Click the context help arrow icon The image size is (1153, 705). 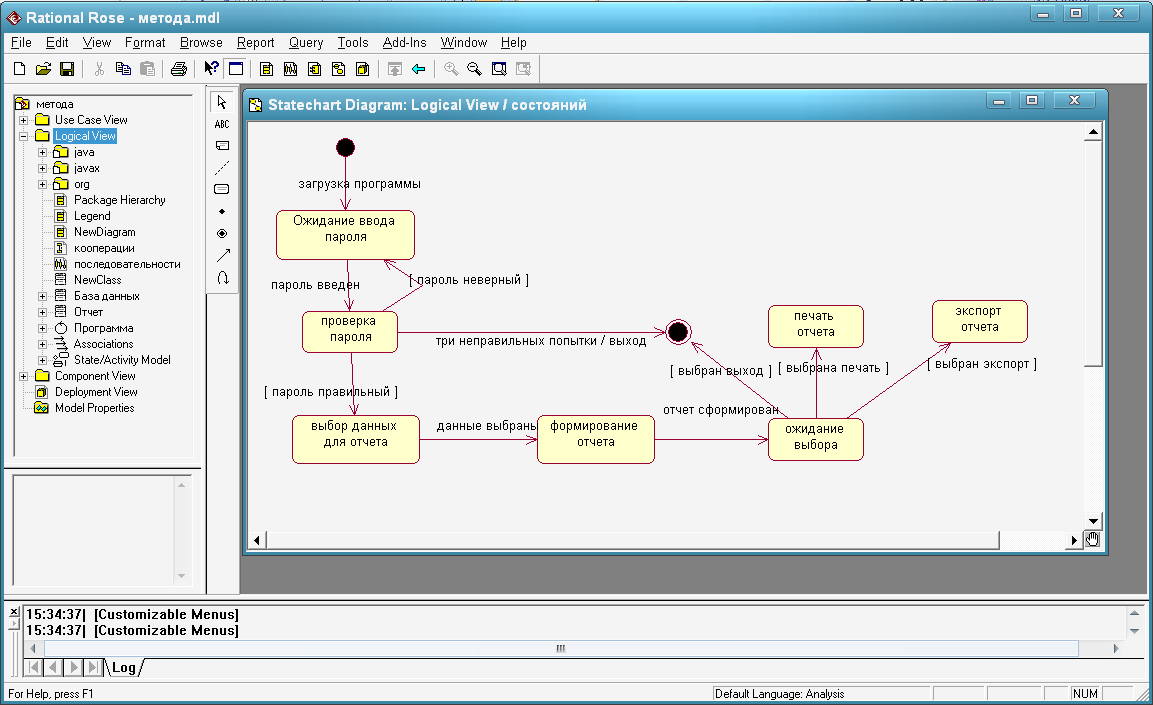(x=211, y=68)
